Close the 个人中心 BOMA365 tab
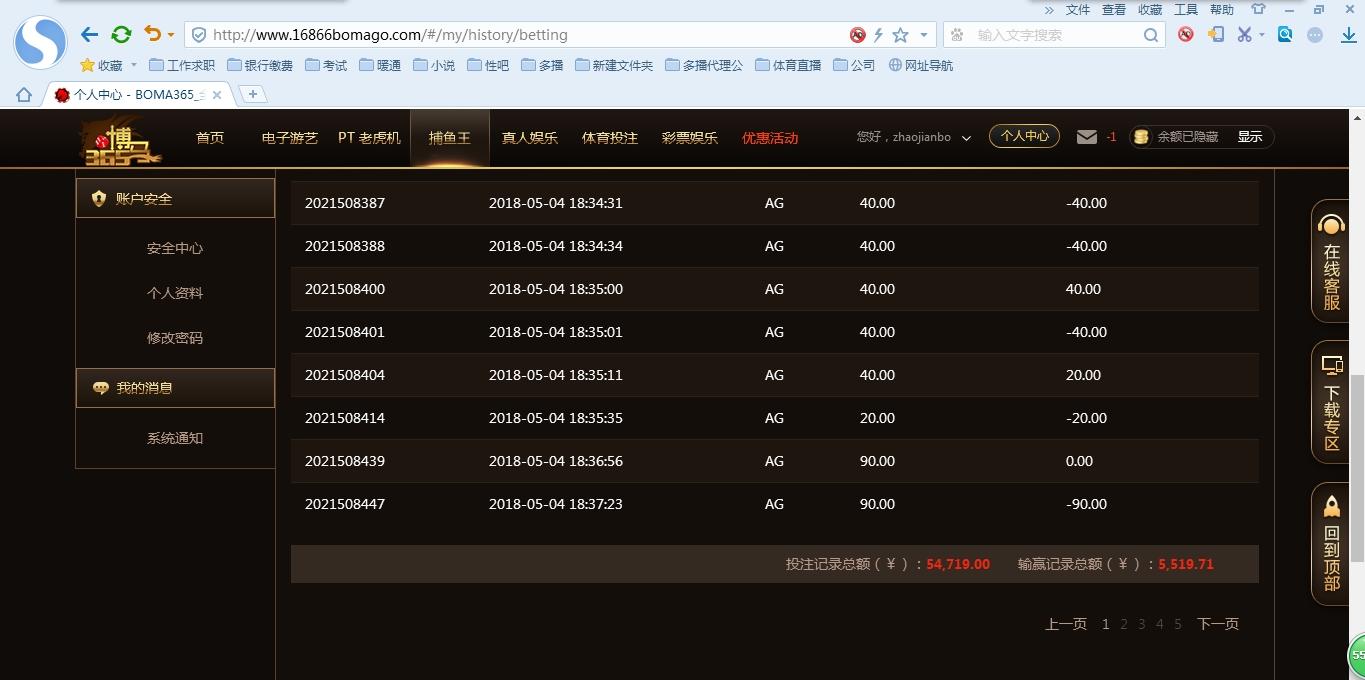Image resolution: width=1365 pixels, height=680 pixels. [217, 94]
